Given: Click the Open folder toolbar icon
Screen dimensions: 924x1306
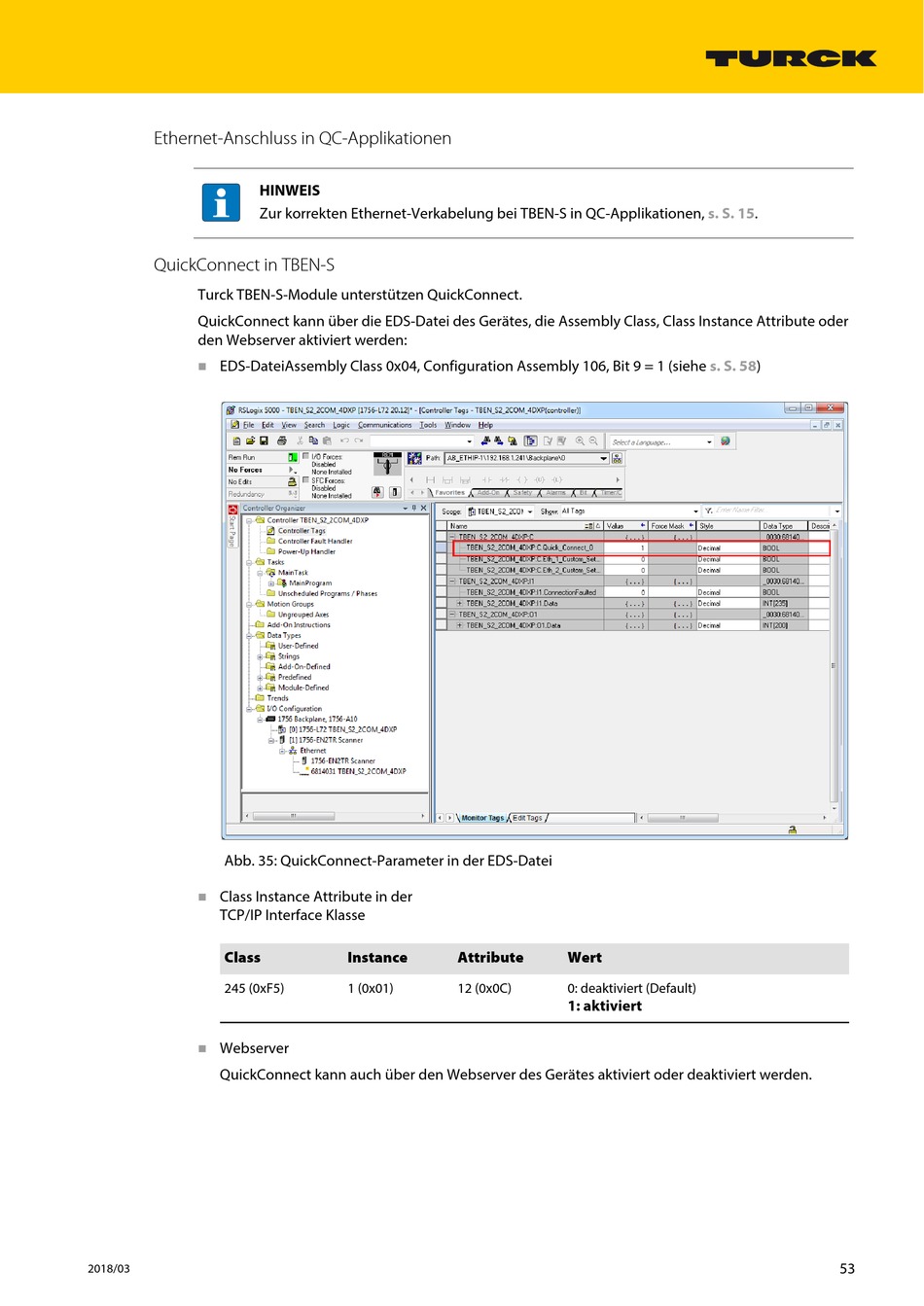Looking at the screenshot, I should point(250,441).
